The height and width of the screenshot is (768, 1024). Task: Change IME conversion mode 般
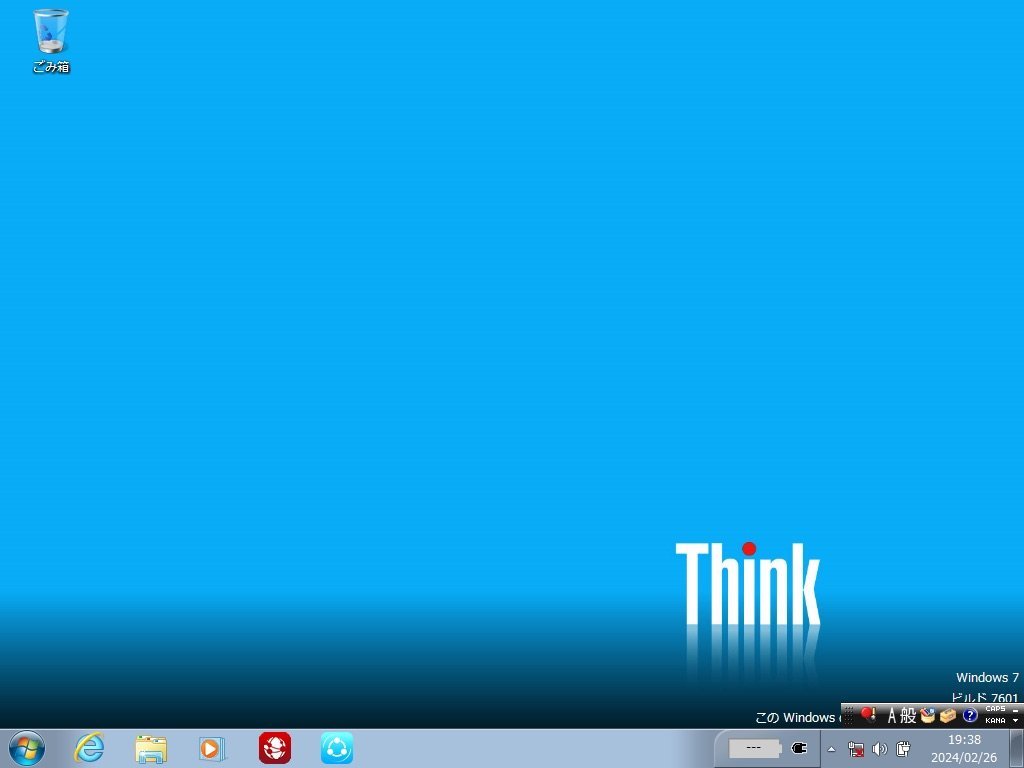(908, 716)
